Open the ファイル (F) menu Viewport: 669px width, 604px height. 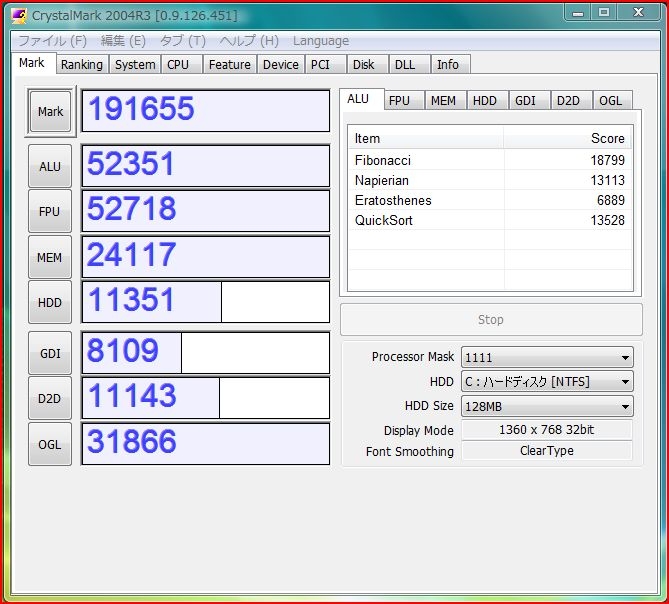[x=52, y=41]
